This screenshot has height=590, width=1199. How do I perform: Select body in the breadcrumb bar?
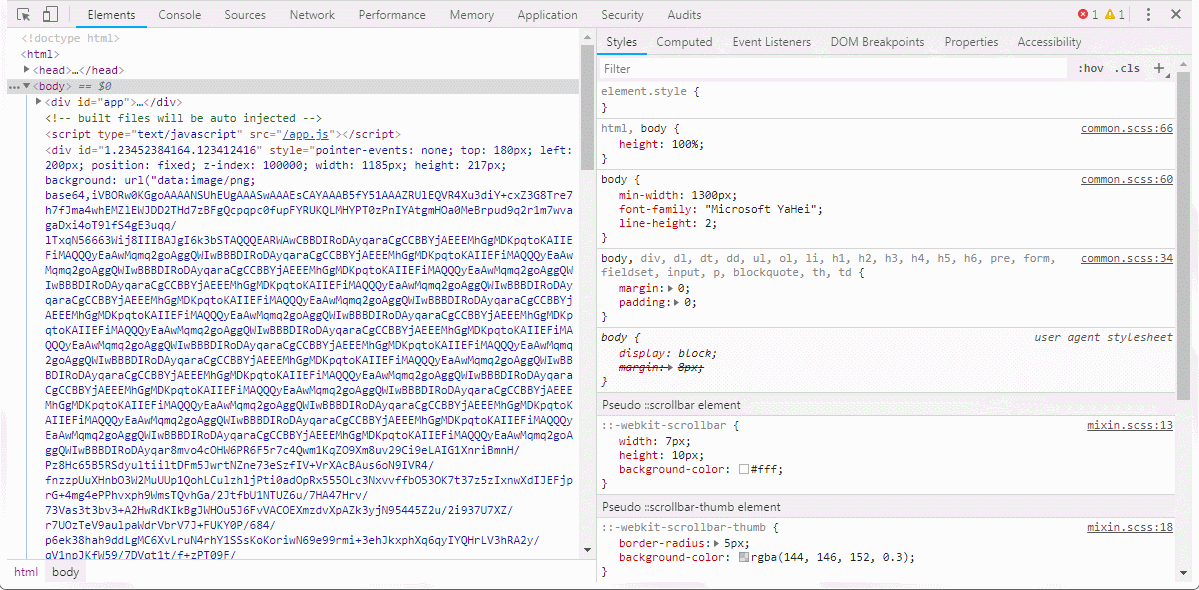pos(66,572)
